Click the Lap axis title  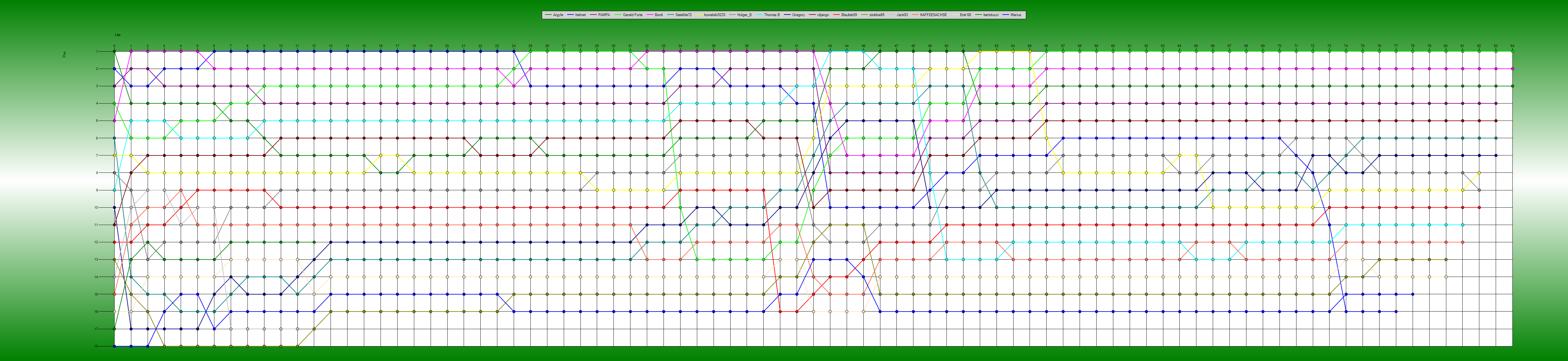[117, 35]
